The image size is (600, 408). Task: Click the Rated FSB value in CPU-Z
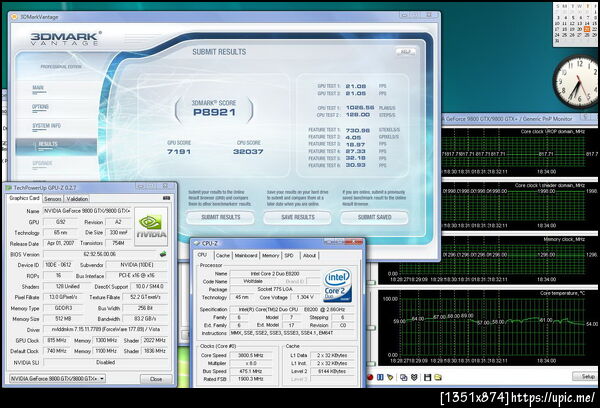[251, 379]
